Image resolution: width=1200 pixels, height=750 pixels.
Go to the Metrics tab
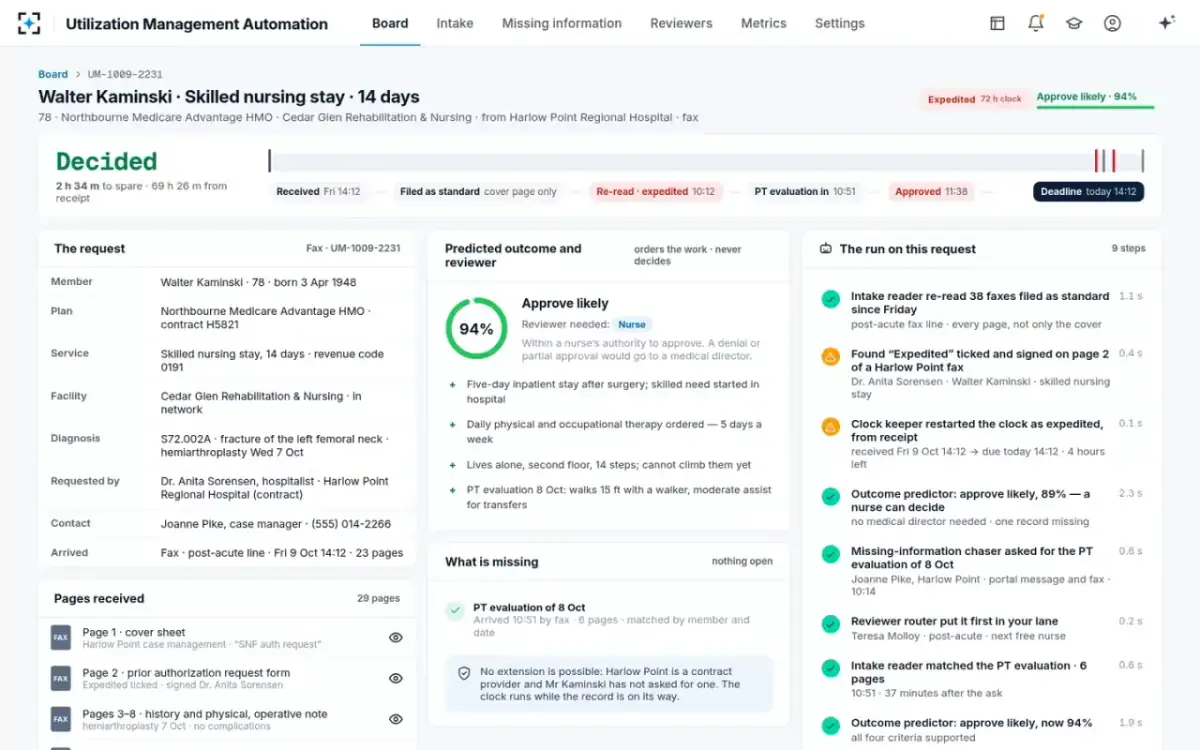point(764,23)
